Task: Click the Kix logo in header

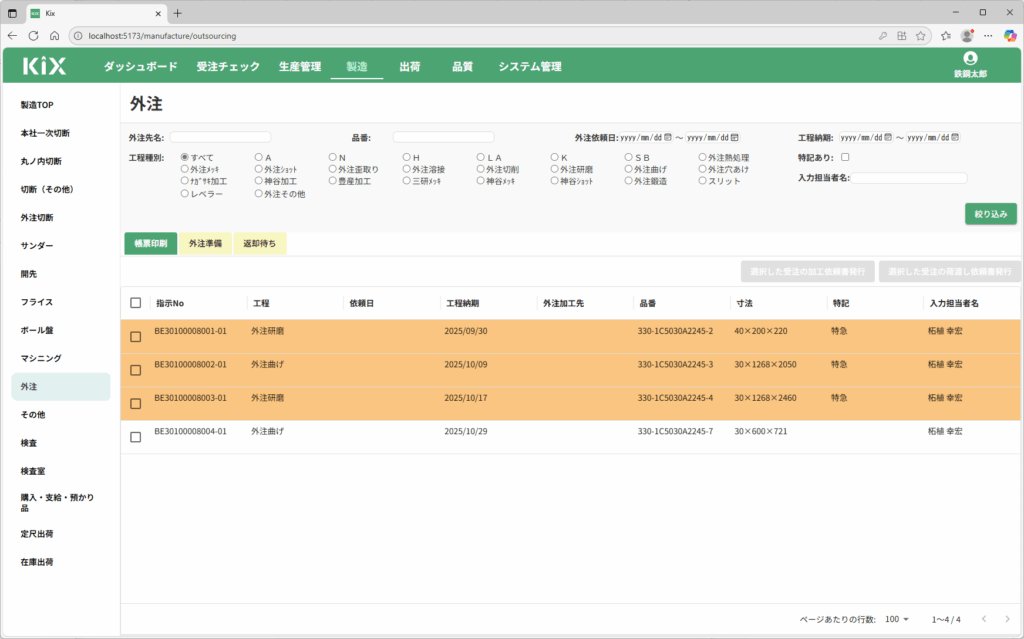Action: click(x=44, y=67)
